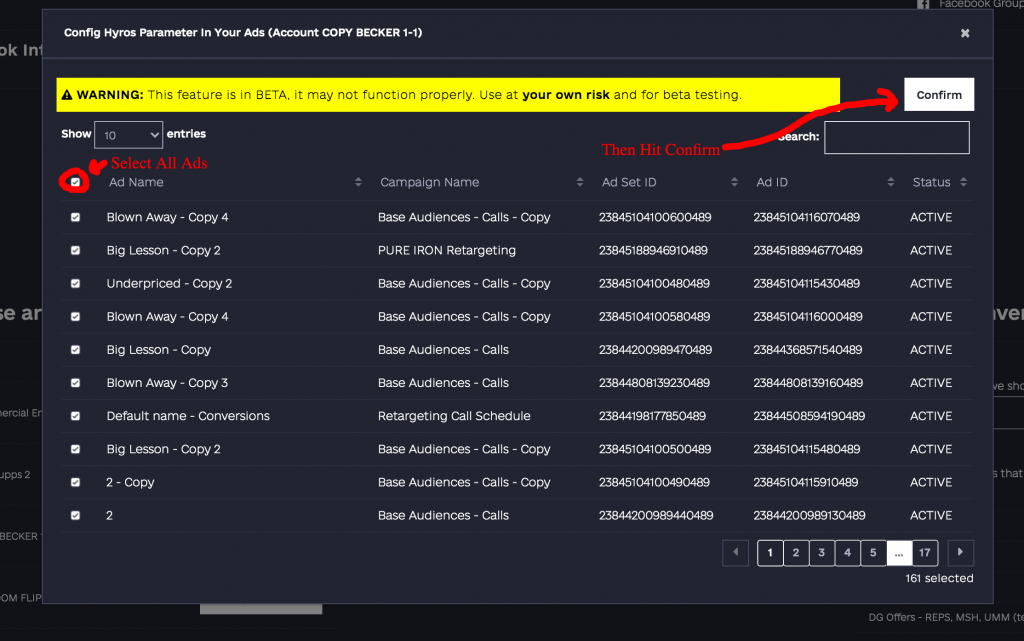Viewport: 1024px width, 641px height.
Task: Click the "Big Lesson - Copy" ad name
Action: pos(159,350)
